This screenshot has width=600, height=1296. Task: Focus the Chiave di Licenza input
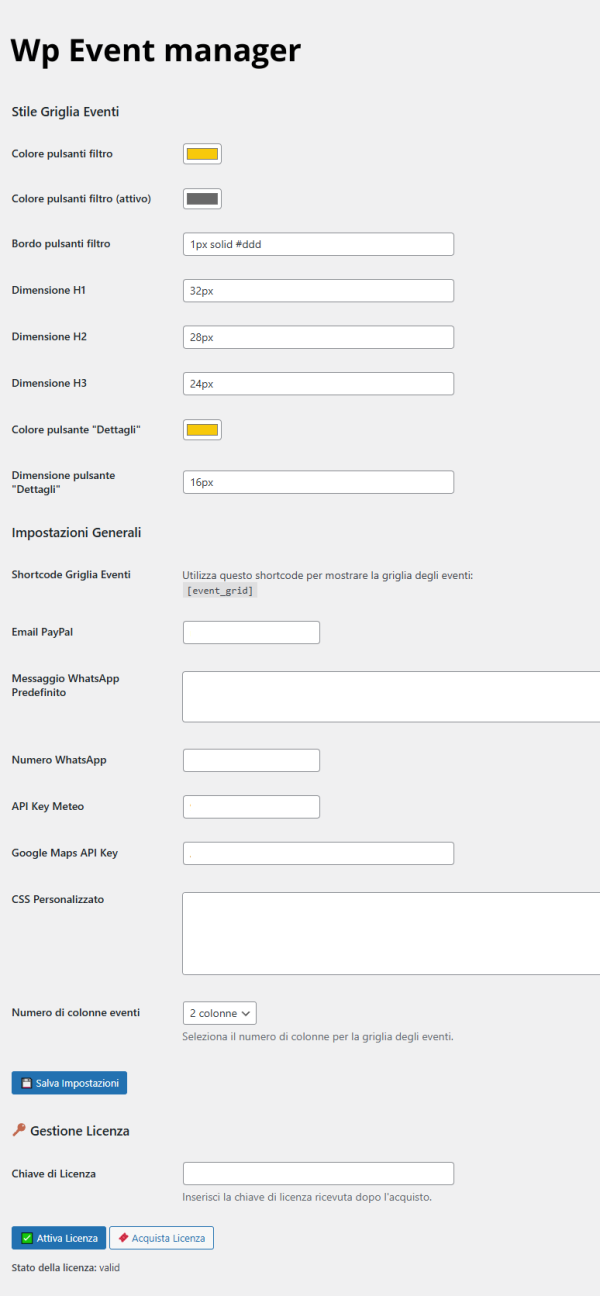tap(318, 1173)
